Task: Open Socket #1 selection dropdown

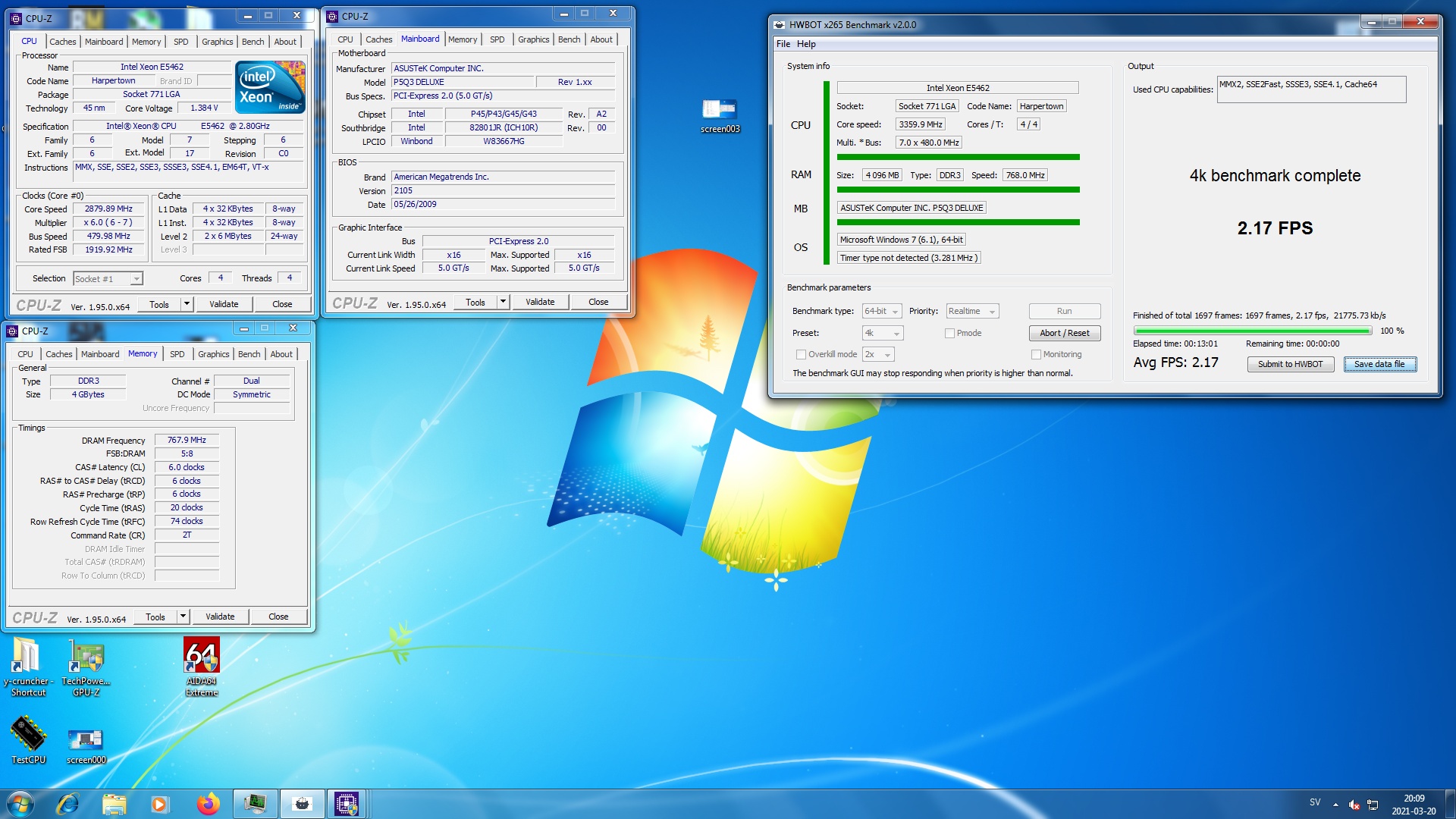Action: tap(108, 278)
